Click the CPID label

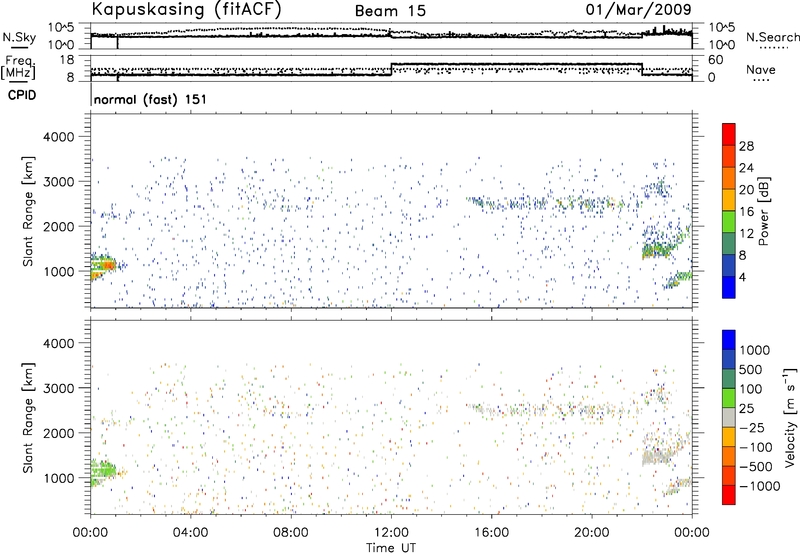coord(22,95)
